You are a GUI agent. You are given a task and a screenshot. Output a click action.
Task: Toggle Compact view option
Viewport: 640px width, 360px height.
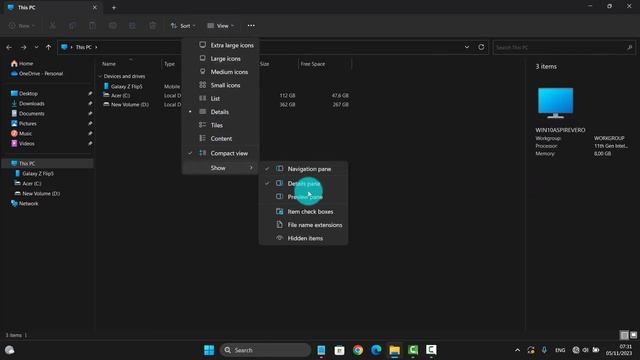(x=221, y=153)
